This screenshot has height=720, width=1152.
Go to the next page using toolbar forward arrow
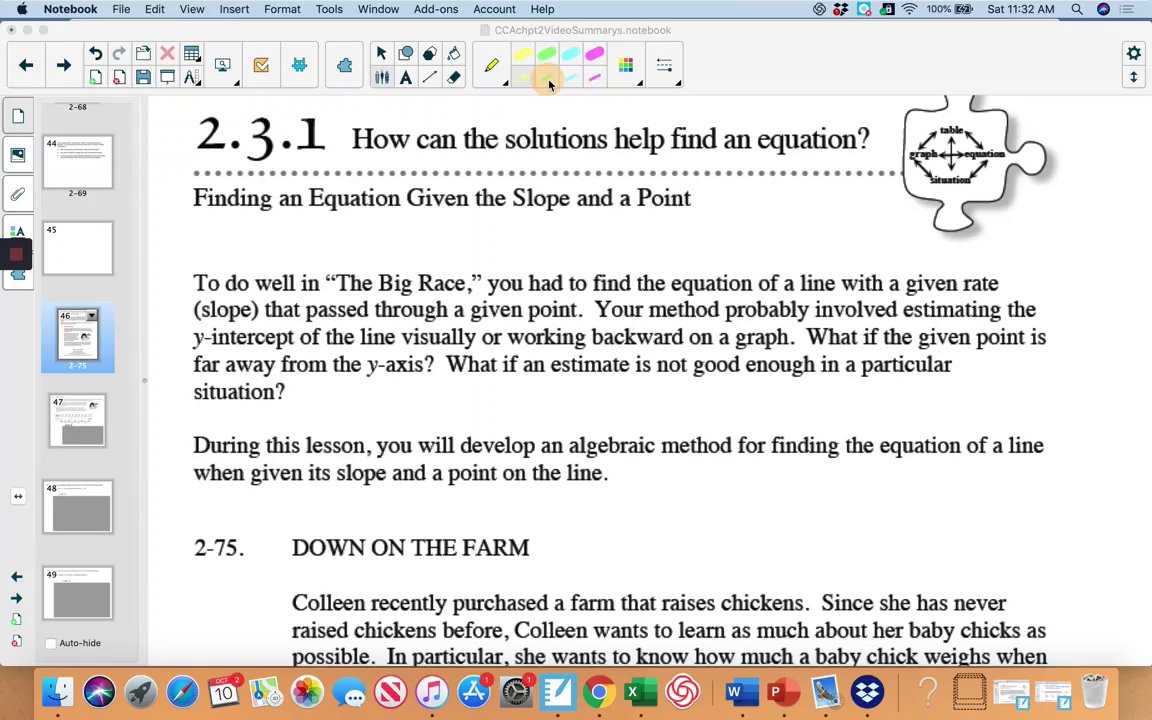coord(64,65)
